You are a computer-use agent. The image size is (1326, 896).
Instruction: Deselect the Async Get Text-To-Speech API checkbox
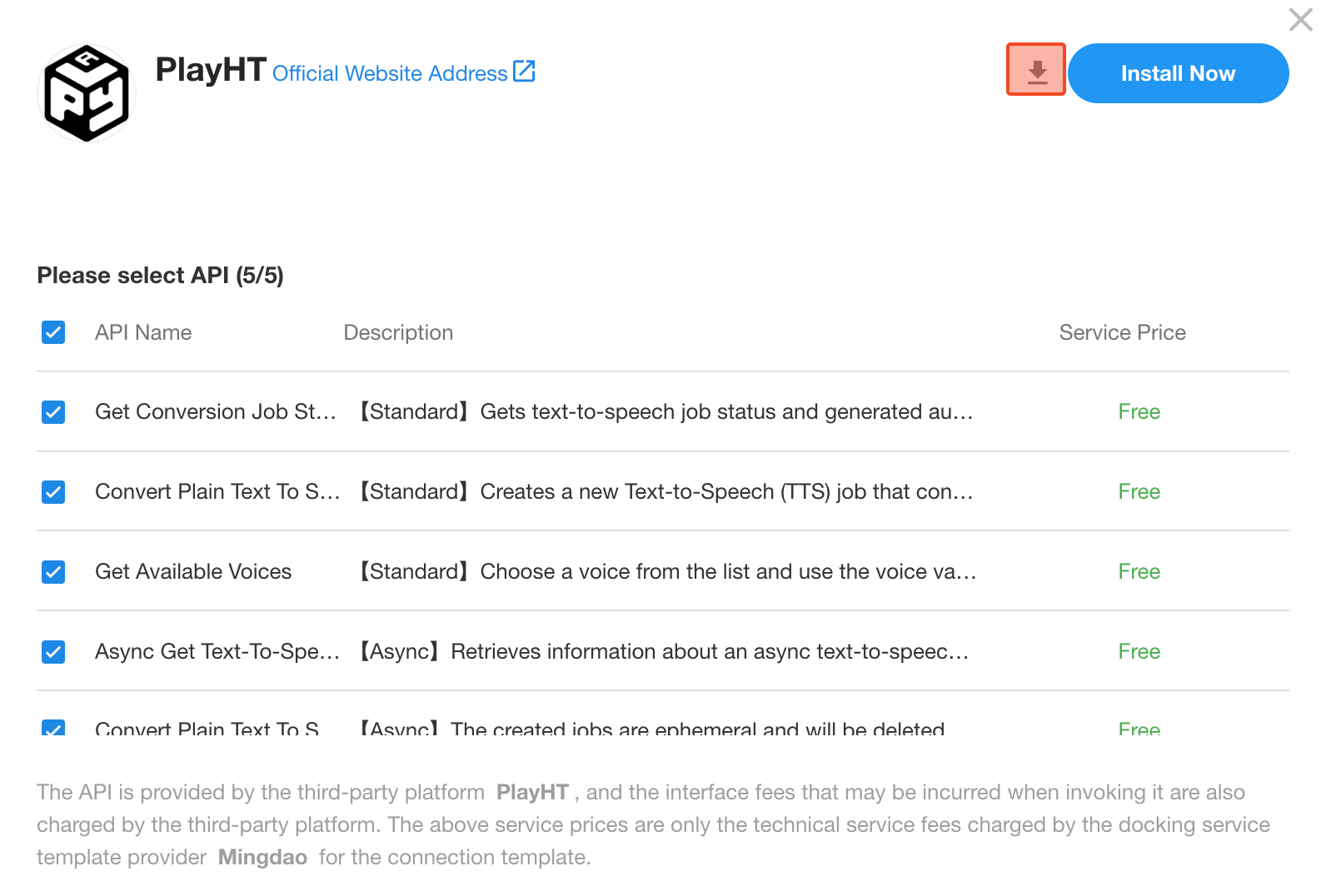(x=53, y=652)
